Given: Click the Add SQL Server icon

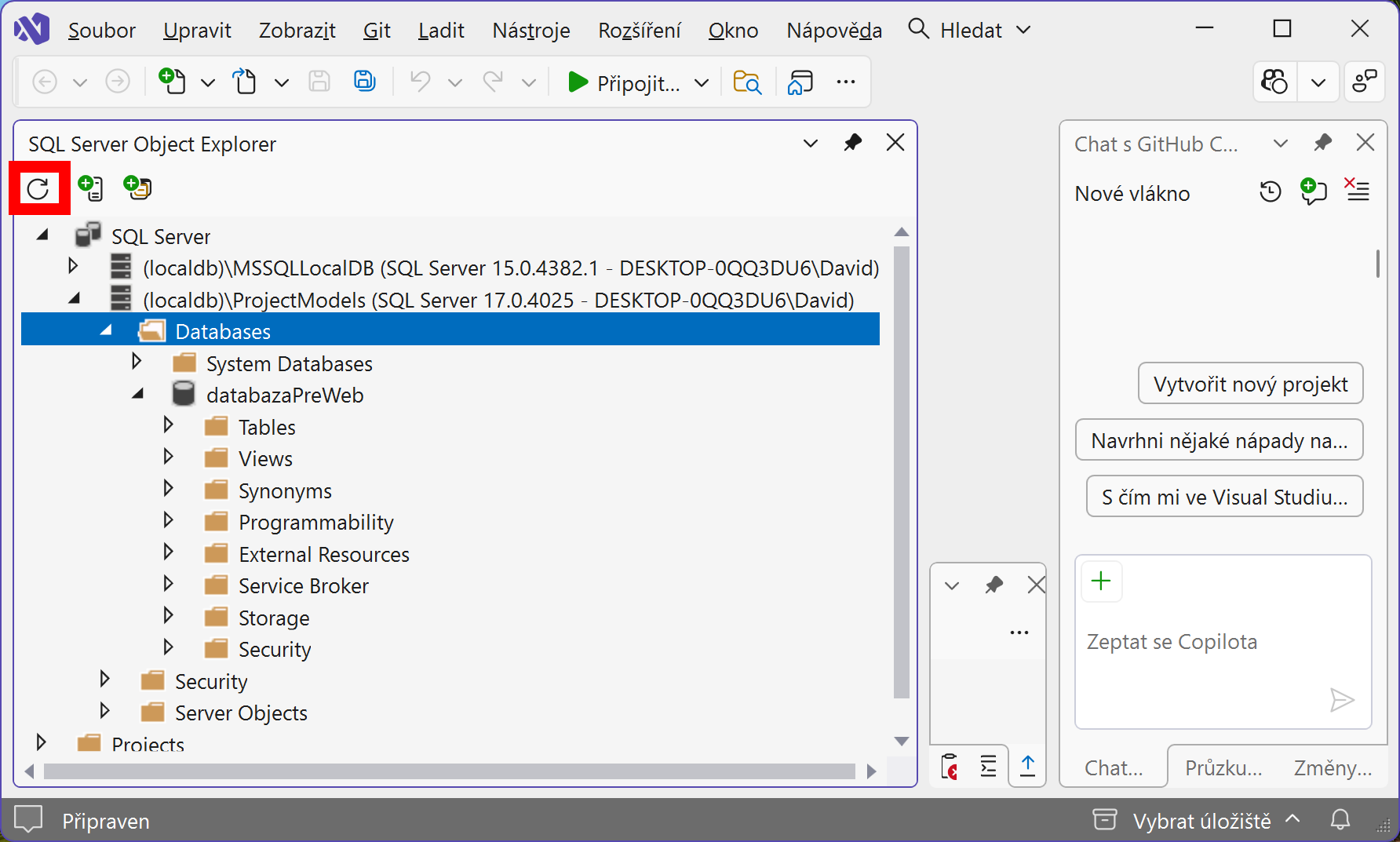Looking at the screenshot, I should (x=90, y=188).
